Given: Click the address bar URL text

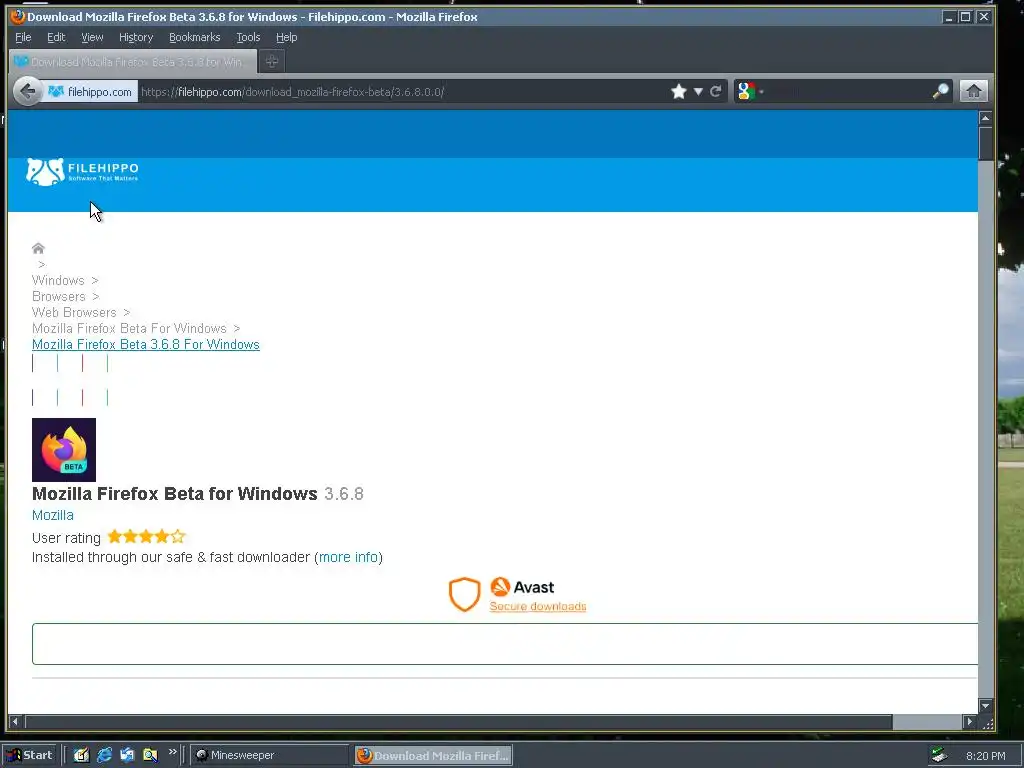Looking at the screenshot, I should [x=293, y=92].
